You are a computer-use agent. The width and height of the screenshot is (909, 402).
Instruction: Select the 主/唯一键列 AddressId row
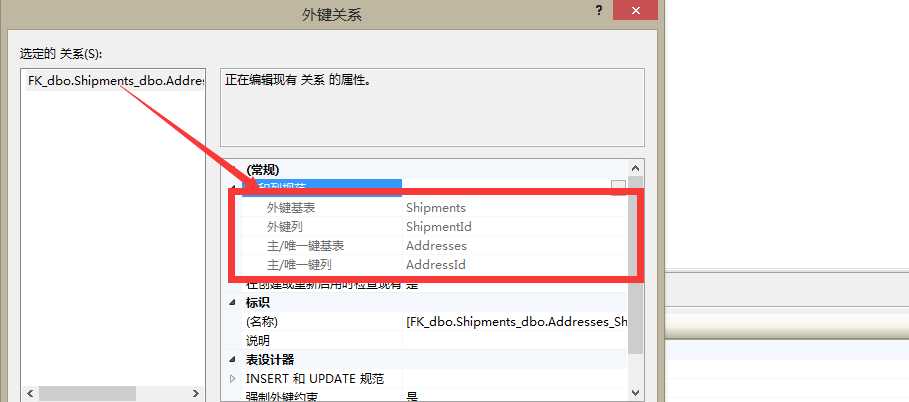tap(428, 265)
